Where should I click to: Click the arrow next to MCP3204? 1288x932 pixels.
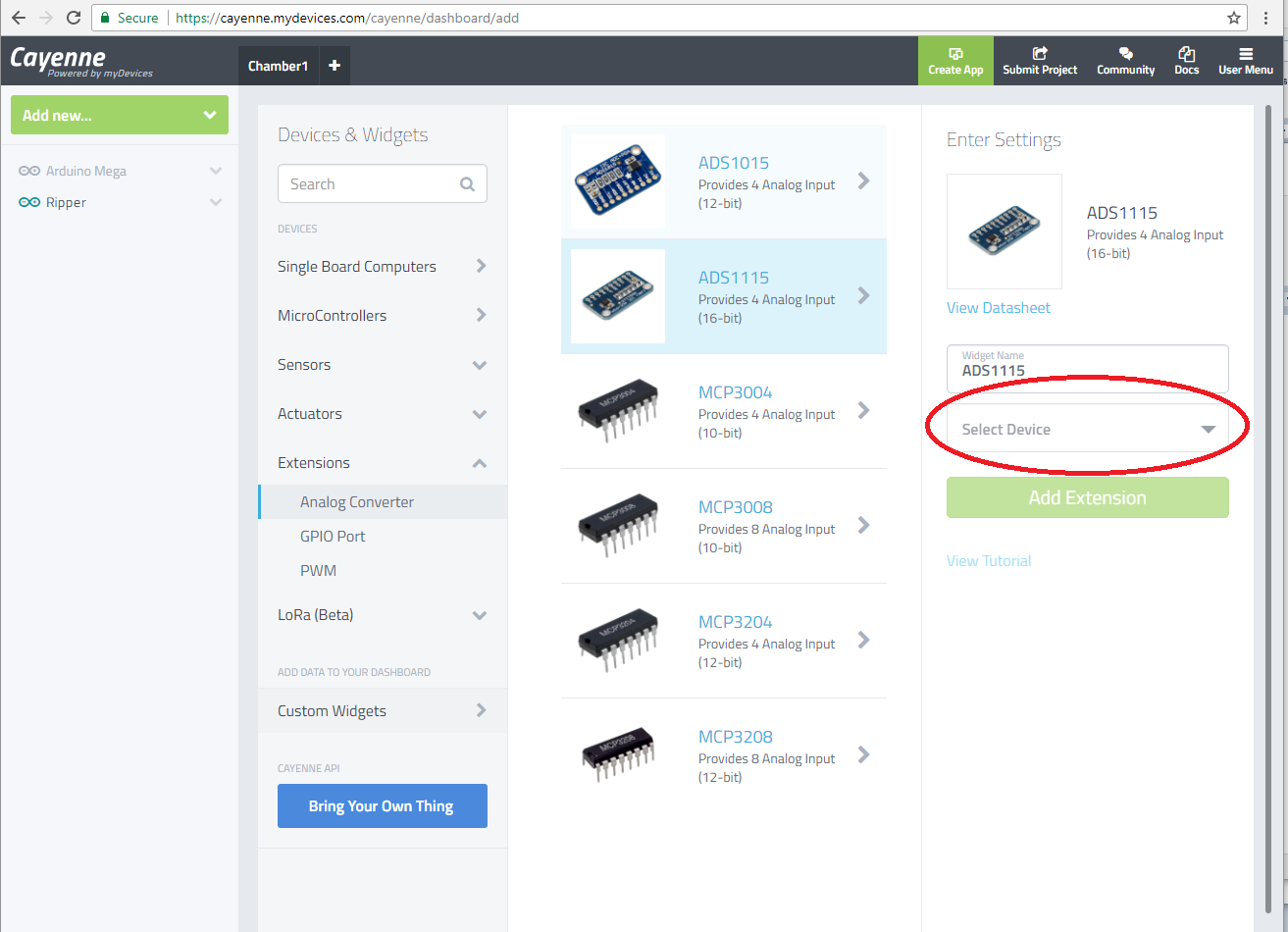click(x=864, y=640)
